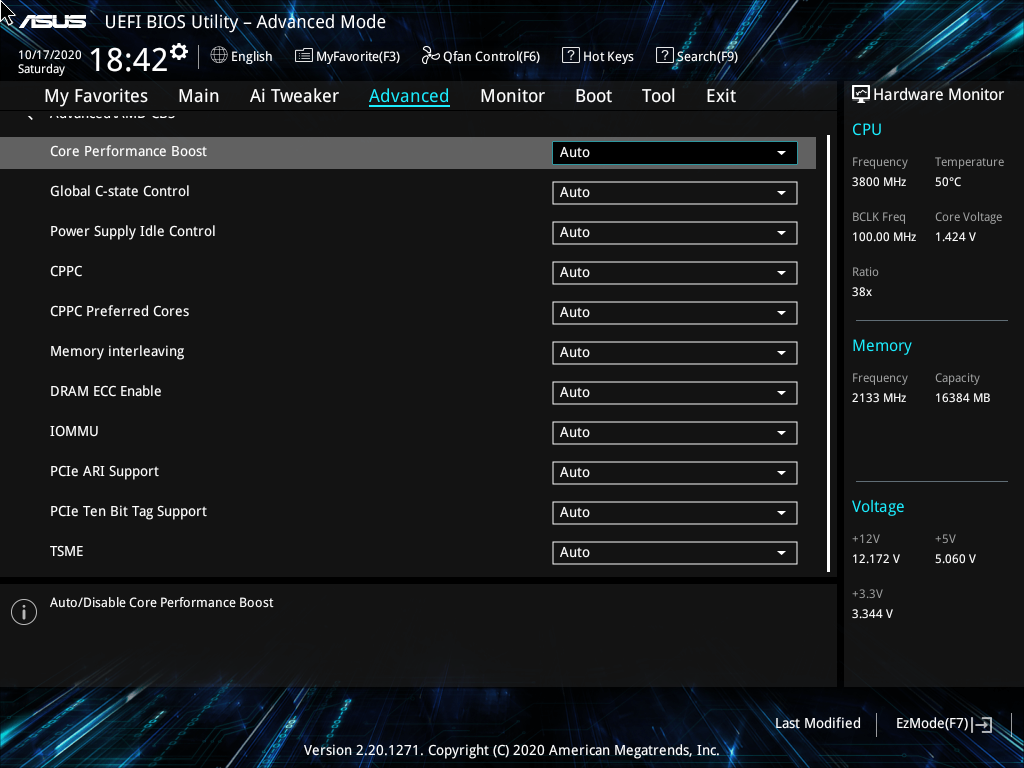The height and width of the screenshot is (768, 1024).
Task: Select the DRAM ECC Enable label
Action: point(106,391)
